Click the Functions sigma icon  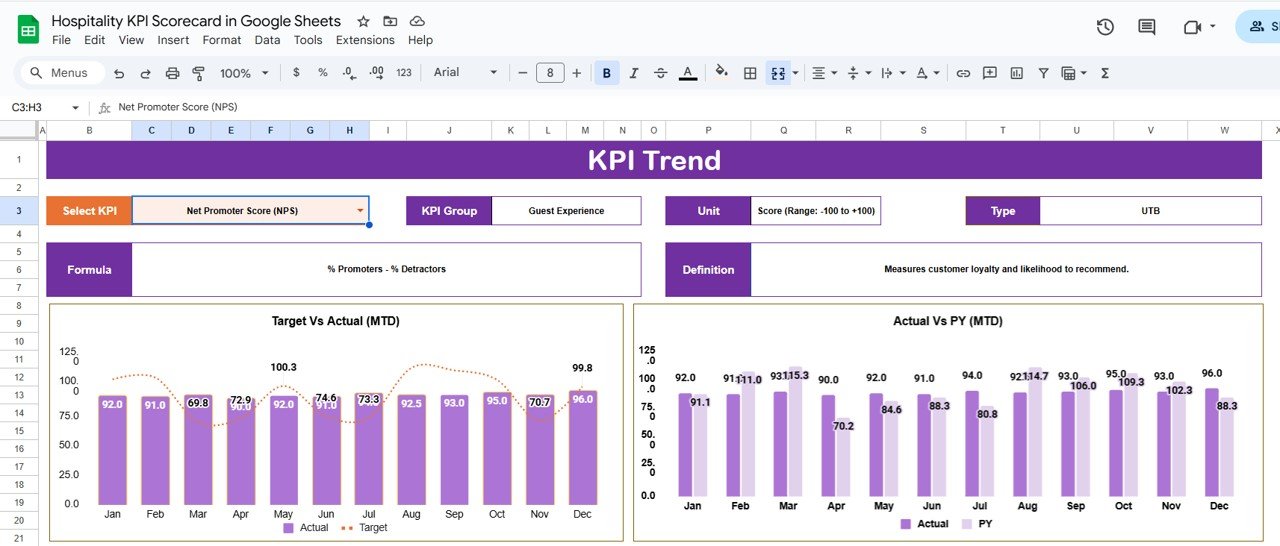(x=1105, y=73)
